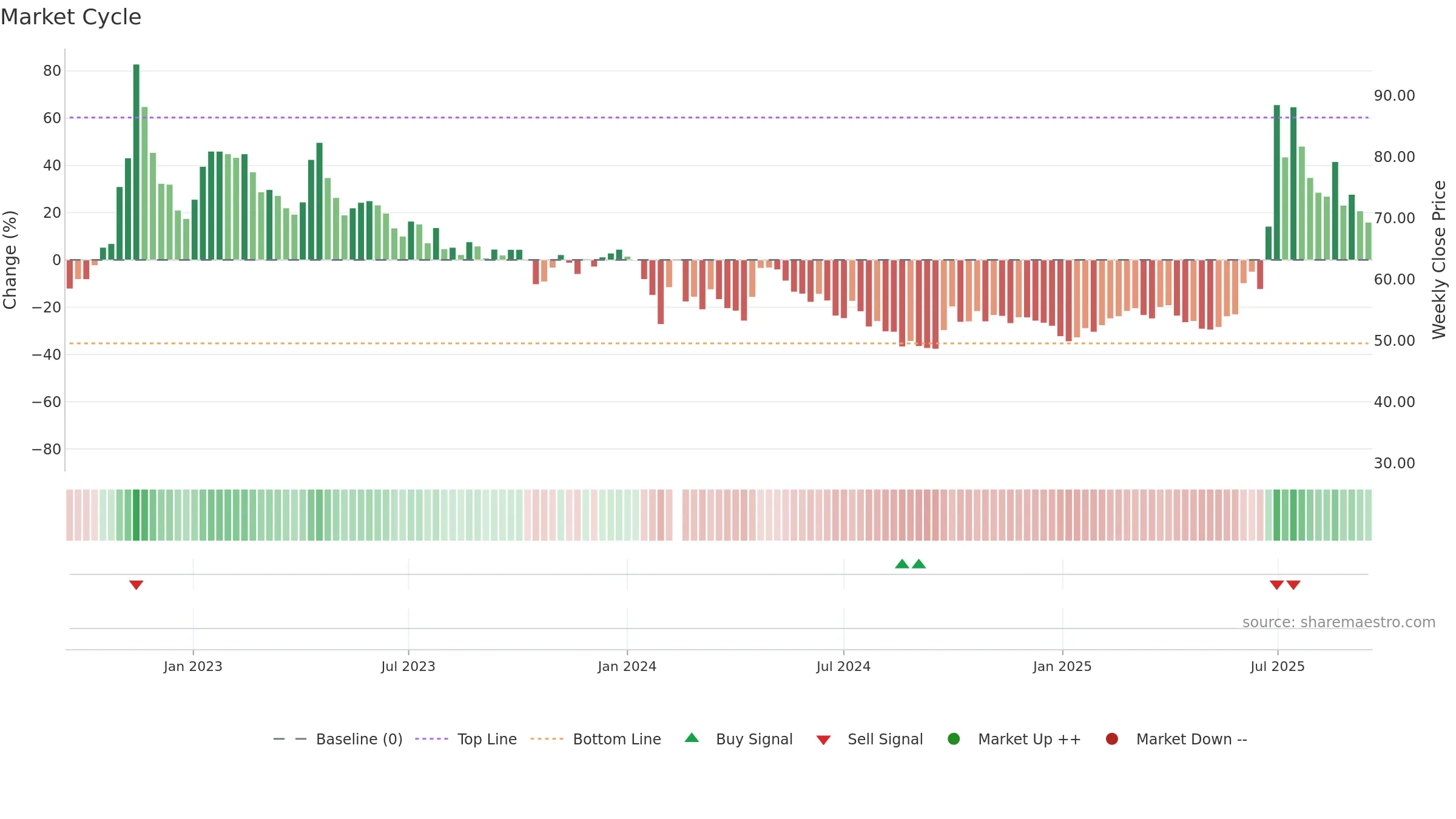Click the green Market Up ++ circle icon
The image size is (1456, 819).
click(954, 739)
